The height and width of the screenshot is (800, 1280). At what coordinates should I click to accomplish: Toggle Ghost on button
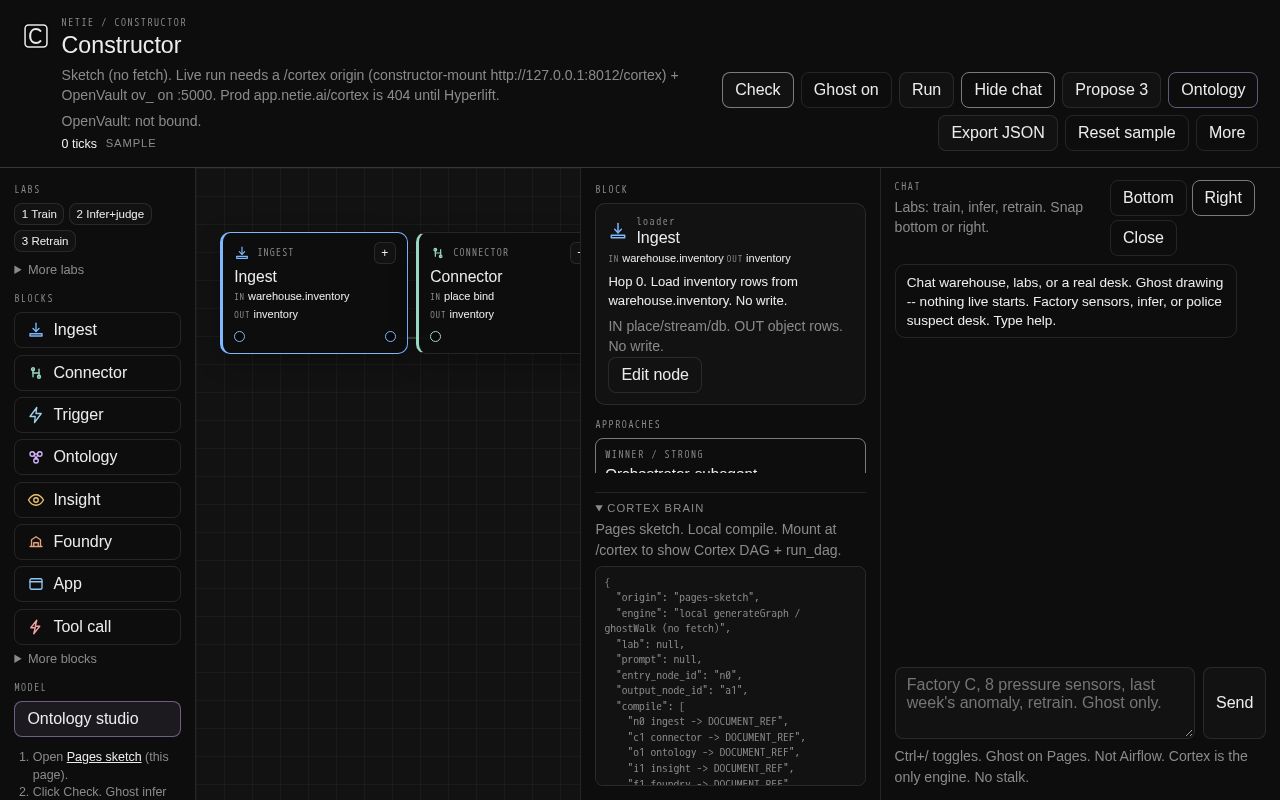point(846,90)
